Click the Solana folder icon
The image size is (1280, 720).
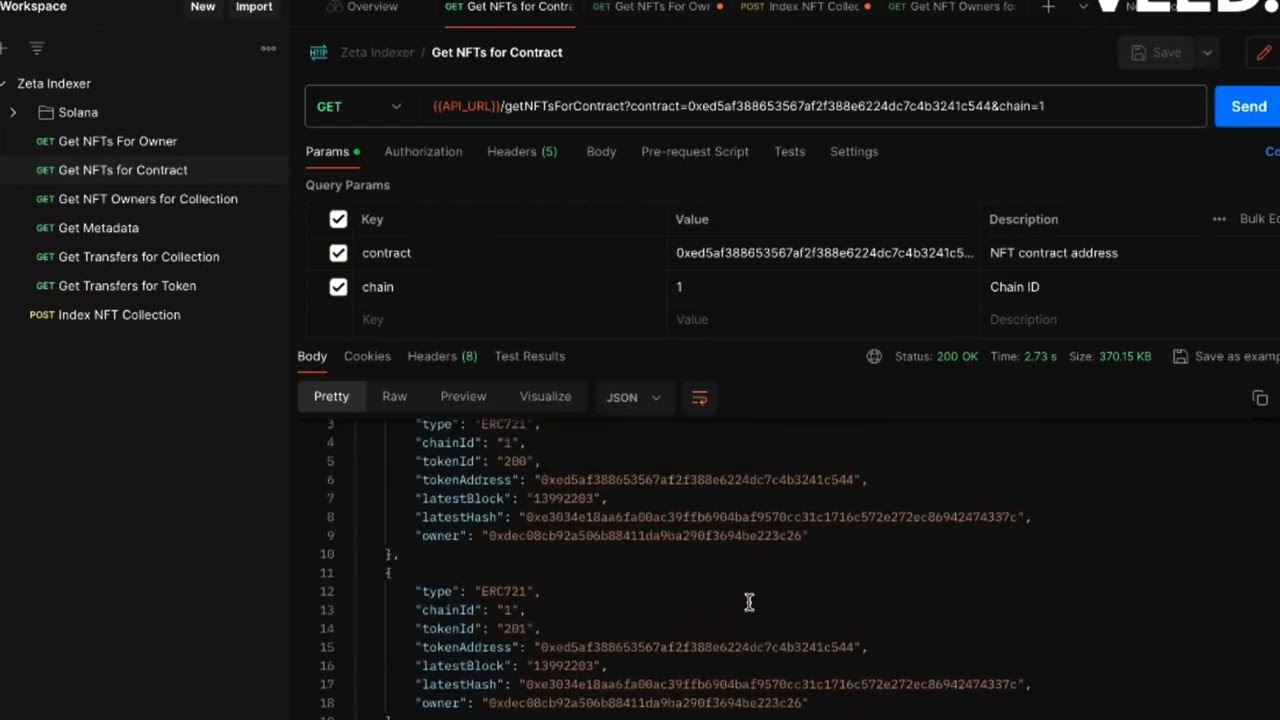point(46,113)
